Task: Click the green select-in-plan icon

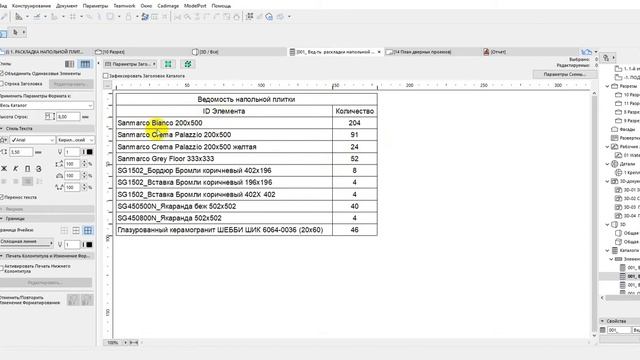Action: click(168, 64)
